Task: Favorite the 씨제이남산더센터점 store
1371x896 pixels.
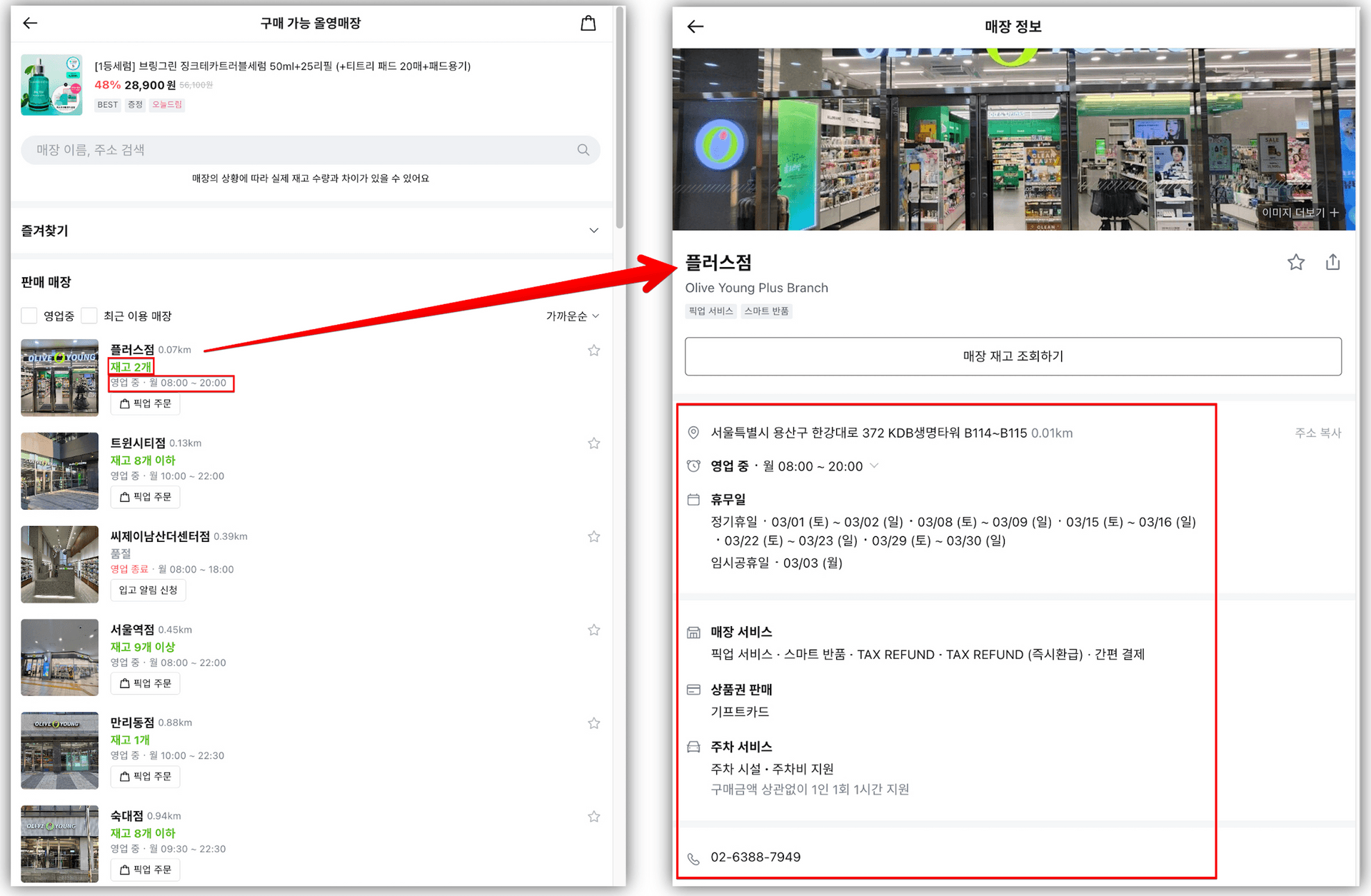Action: (593, 537)
